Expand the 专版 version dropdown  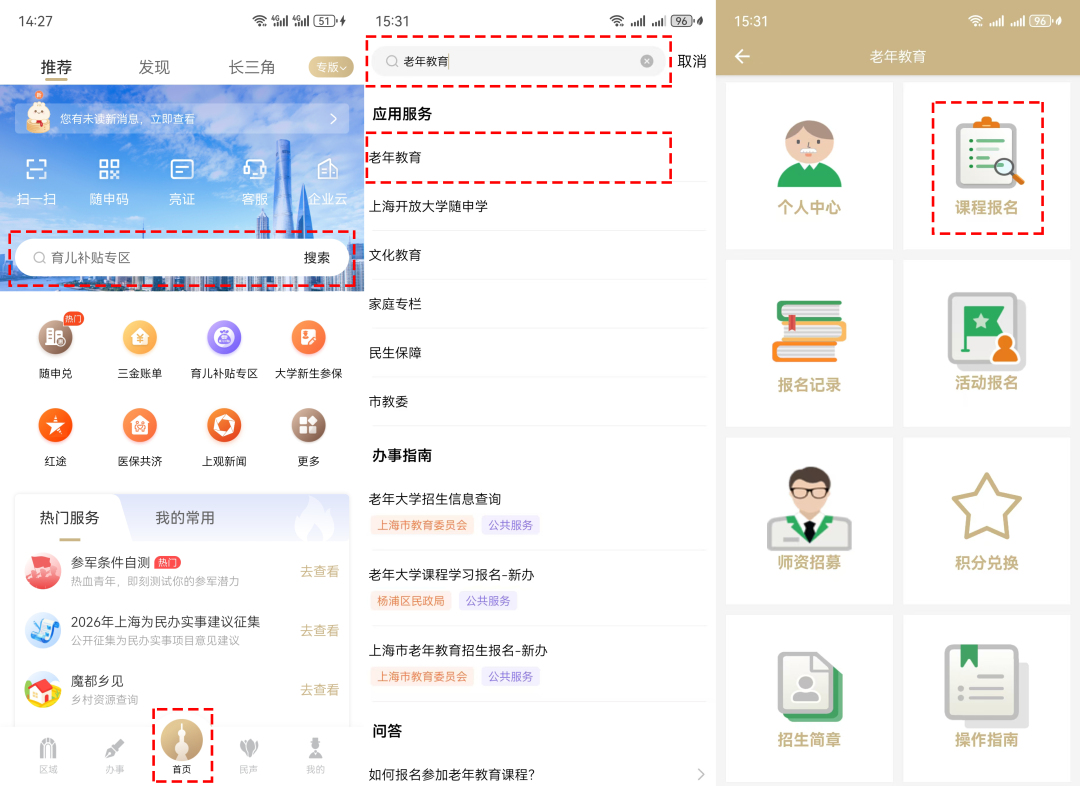point(331,68)
